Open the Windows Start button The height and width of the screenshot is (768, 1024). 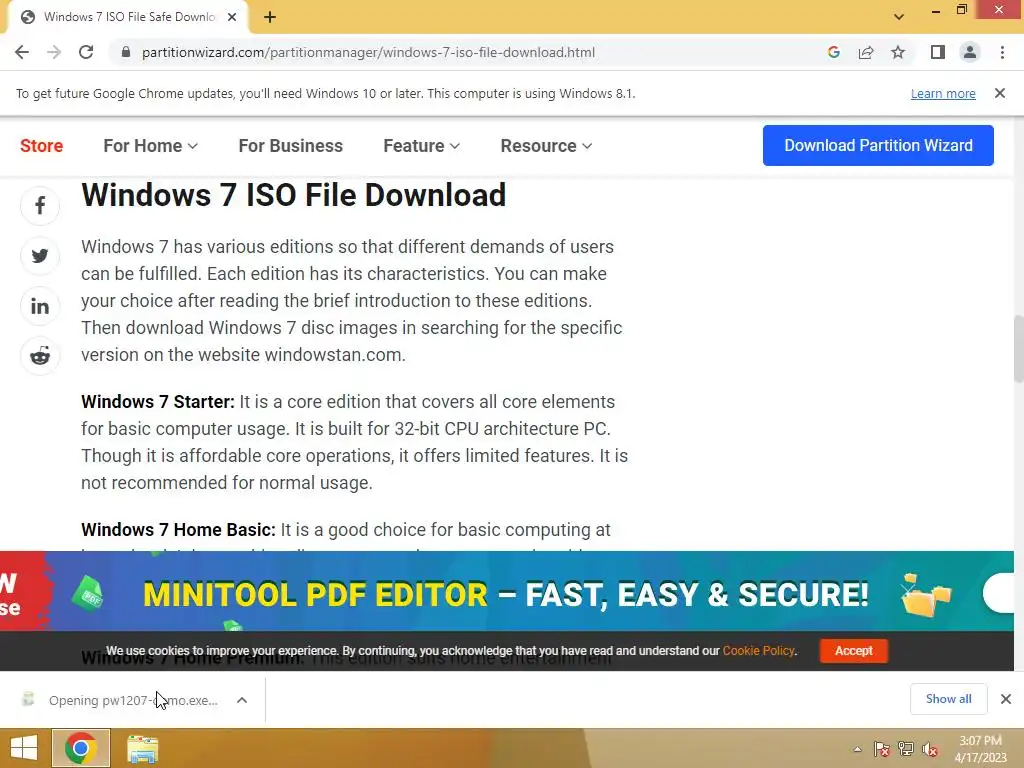[x=24, y=748]
